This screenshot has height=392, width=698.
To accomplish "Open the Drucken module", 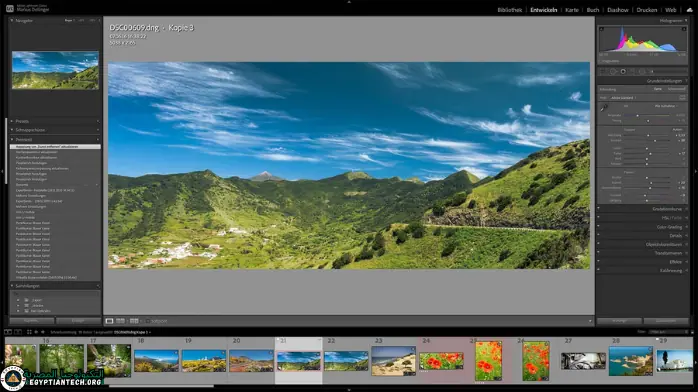I will point(647,10).
